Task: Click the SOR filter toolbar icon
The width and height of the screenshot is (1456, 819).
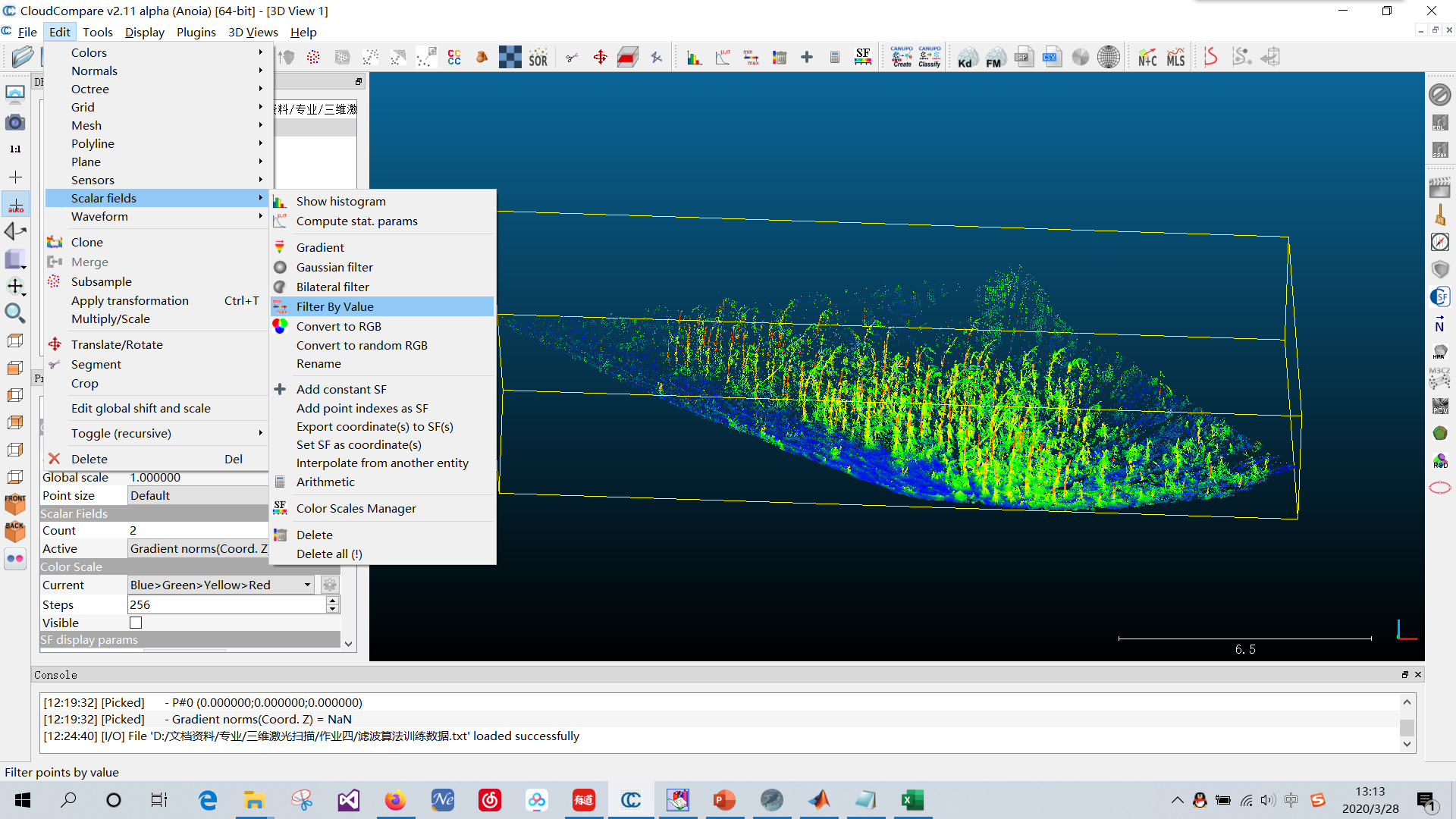Action: coord(538,58)
